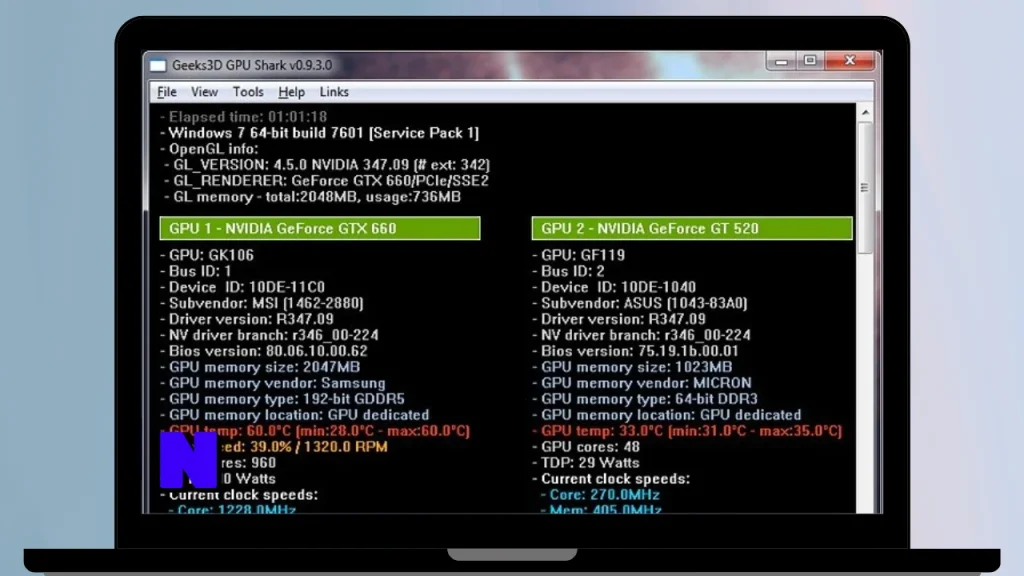Click the Bus ID: 1 line

click(x=196, y=271)
